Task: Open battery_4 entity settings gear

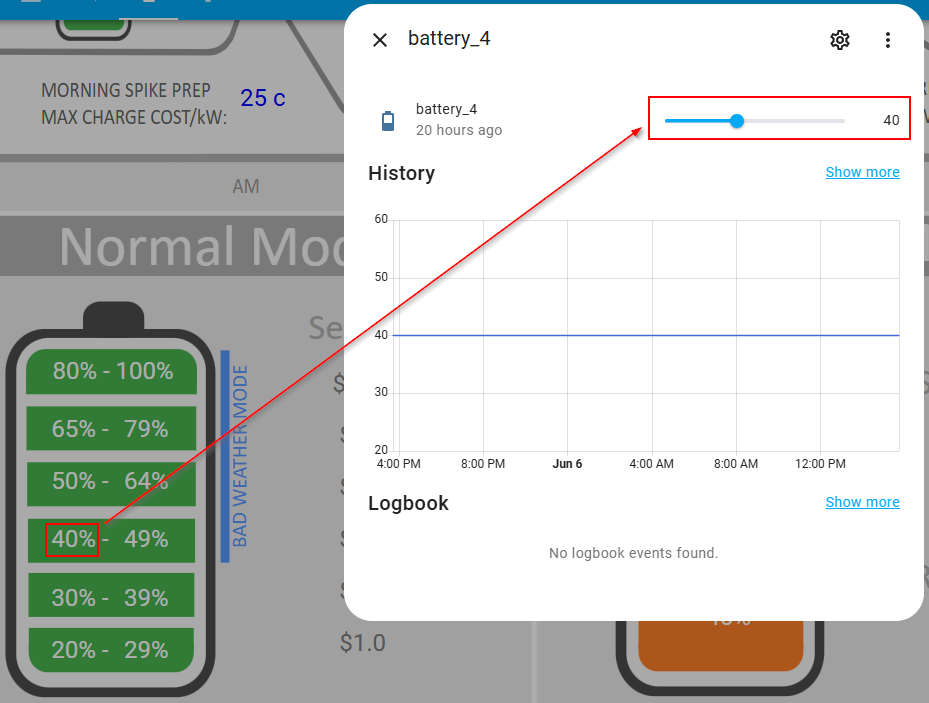Action: click(x=840, y=40)
